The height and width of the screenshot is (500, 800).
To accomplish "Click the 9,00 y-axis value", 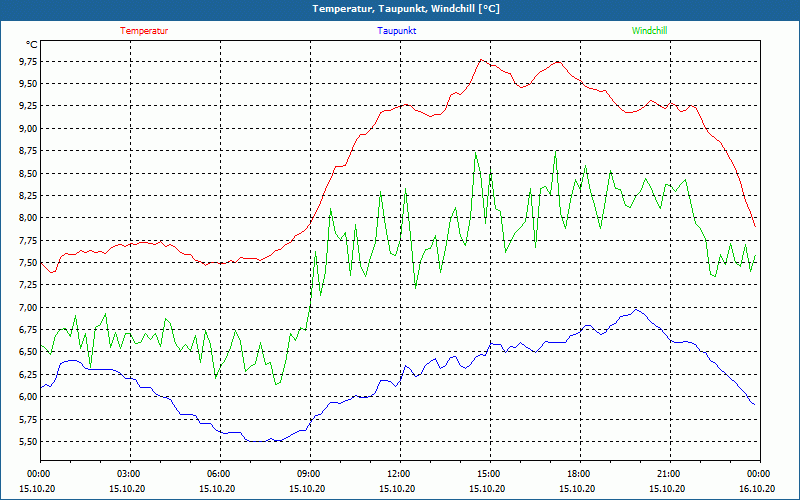I will tap(28, 129).
